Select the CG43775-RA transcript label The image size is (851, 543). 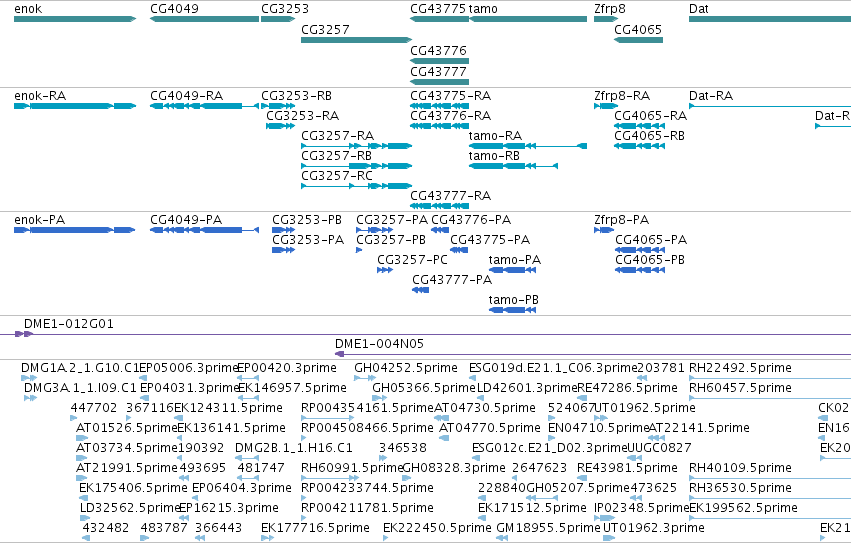(x=450, y=96)
